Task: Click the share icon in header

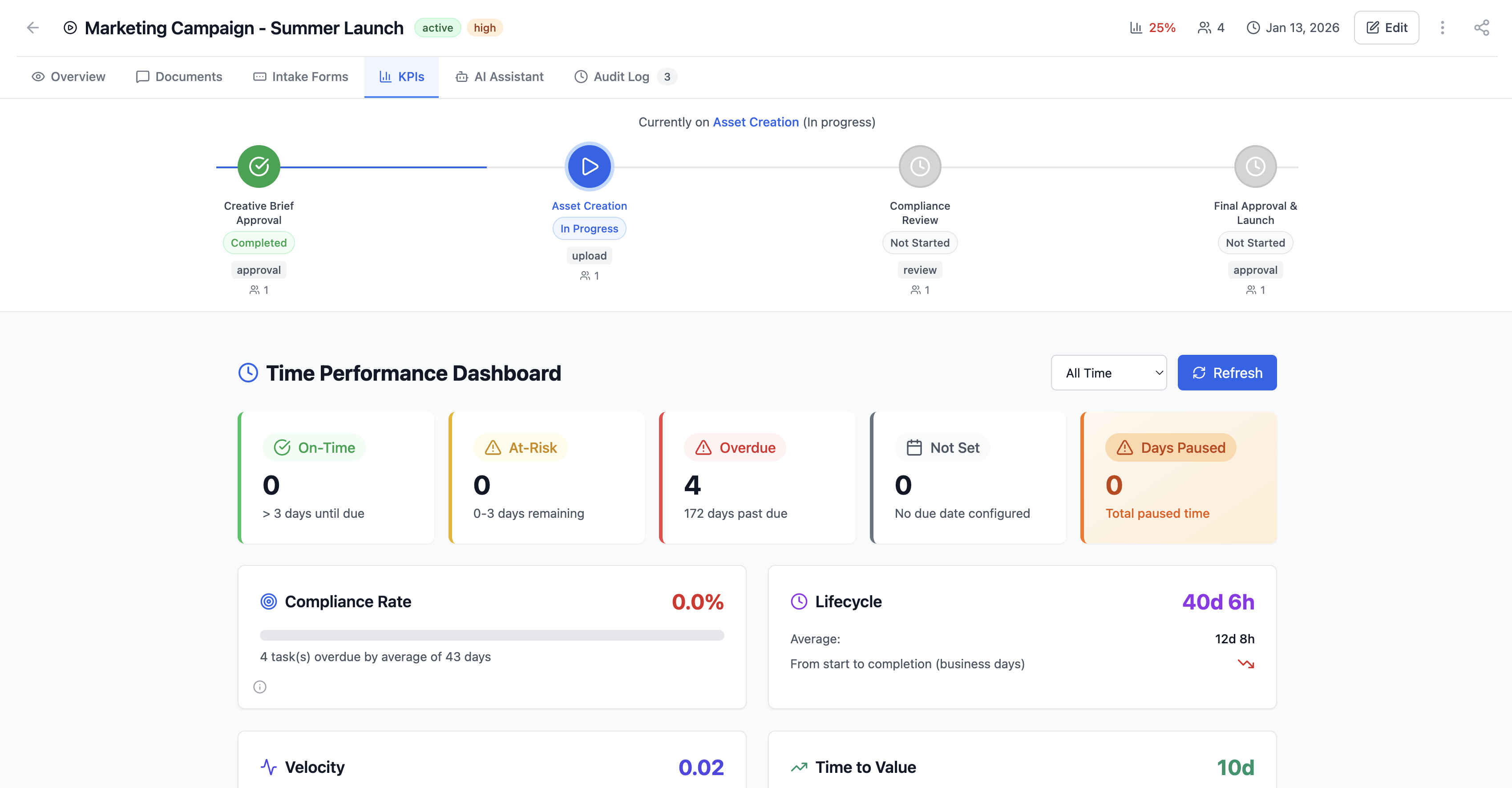Action: coord(1481,28)
